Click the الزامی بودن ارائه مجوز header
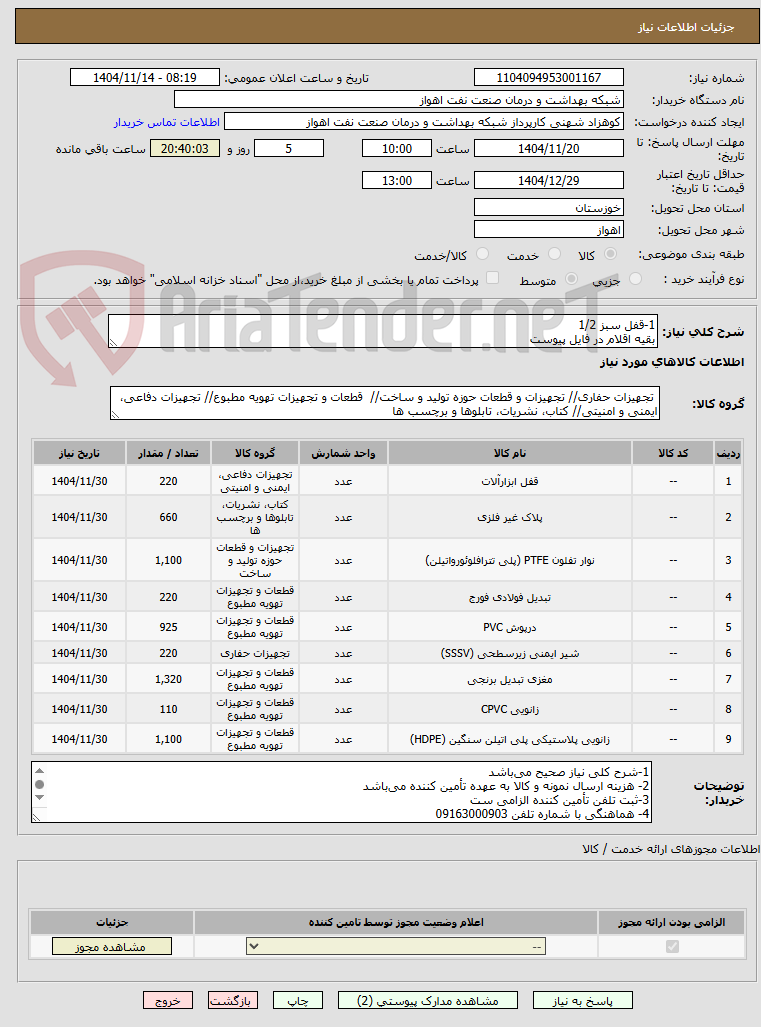 [671, 922]
